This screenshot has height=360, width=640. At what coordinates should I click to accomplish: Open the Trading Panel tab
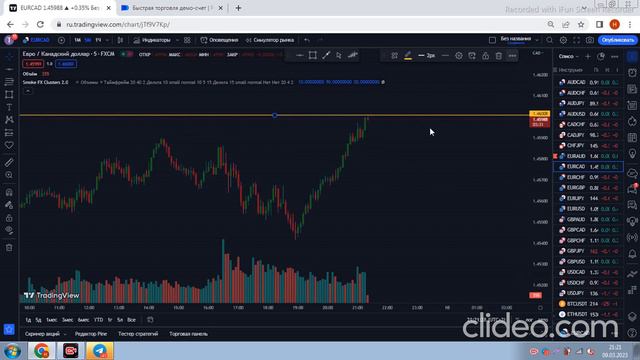[189, 334]
